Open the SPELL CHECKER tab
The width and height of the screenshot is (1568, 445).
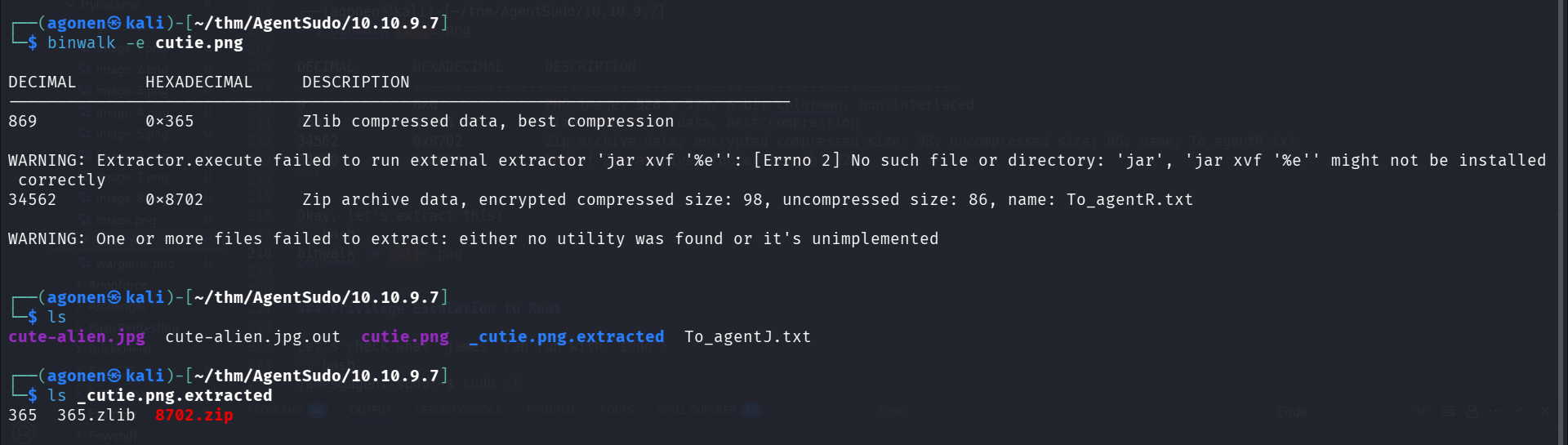coord(696,410)
